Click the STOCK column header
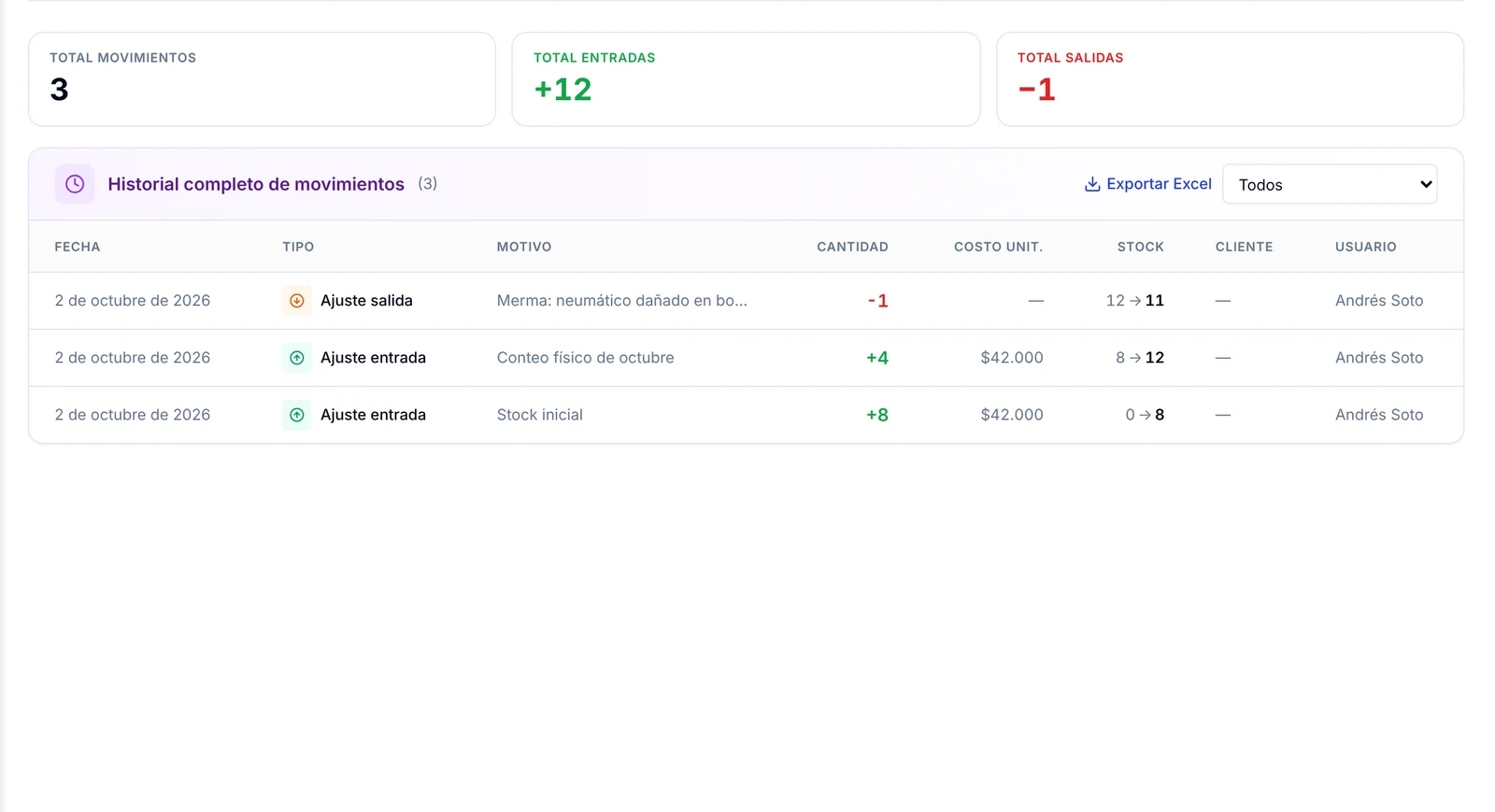This screenshot has height=812, width=1495. coord(1141,247)
